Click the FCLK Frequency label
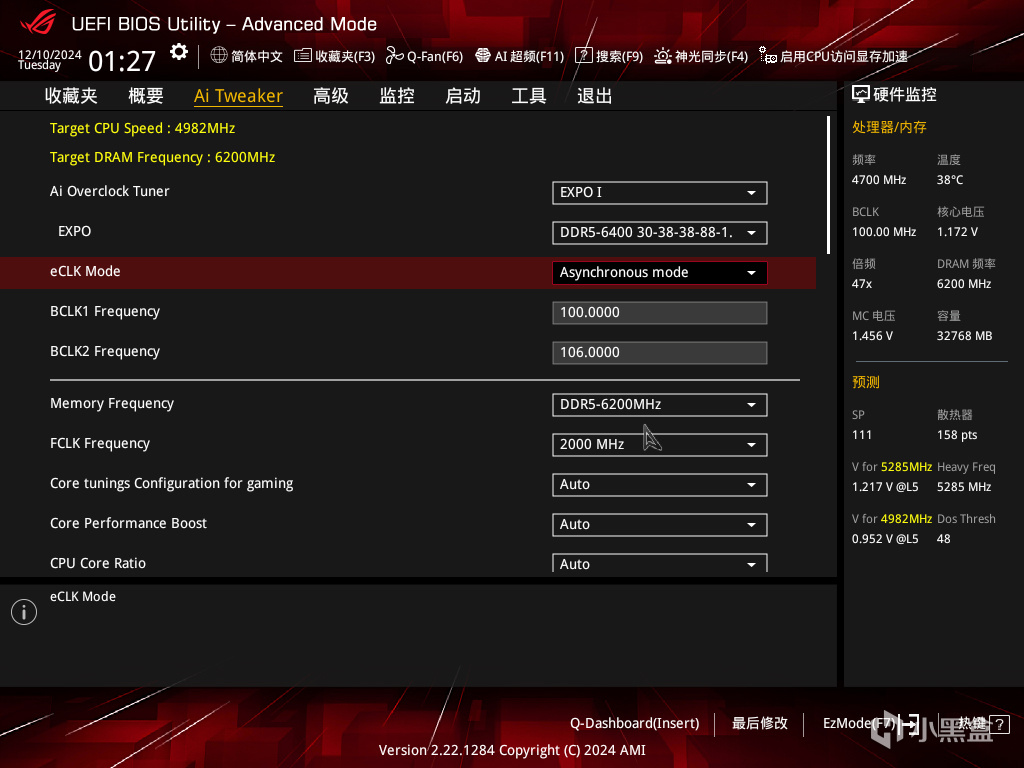This screenshot has width=1024, height=768. (x=100, y=443)
